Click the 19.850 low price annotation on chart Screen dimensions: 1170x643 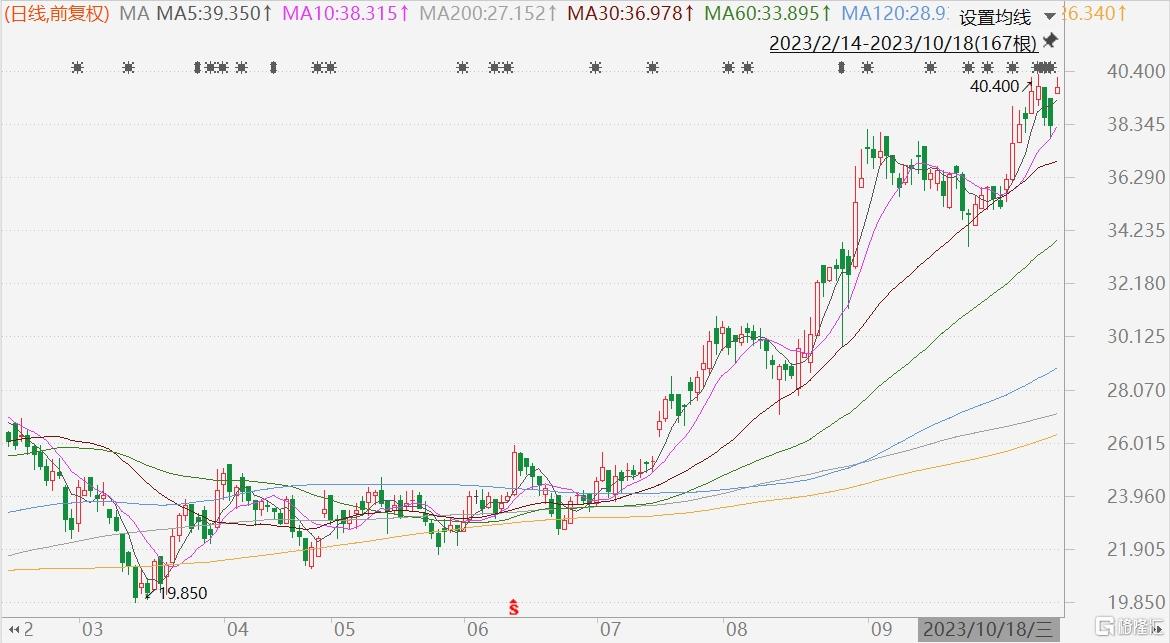click(183, 594)
